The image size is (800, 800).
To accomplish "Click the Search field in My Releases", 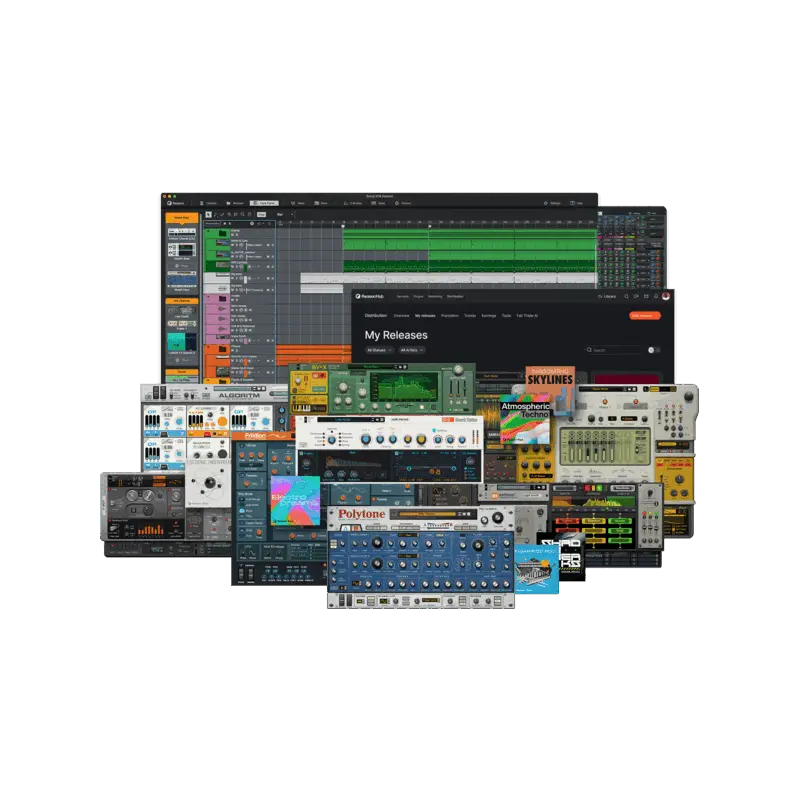I will click(x=615, y=350).
